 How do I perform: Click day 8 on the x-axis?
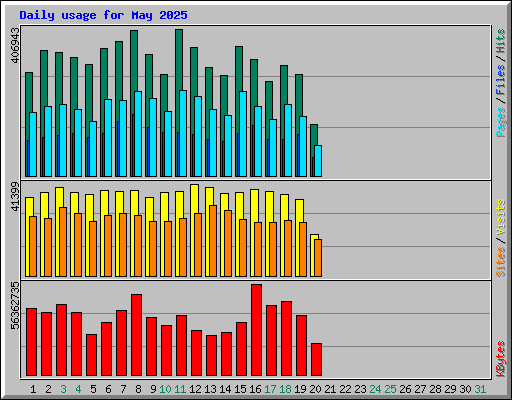click(x=138, y=389)
